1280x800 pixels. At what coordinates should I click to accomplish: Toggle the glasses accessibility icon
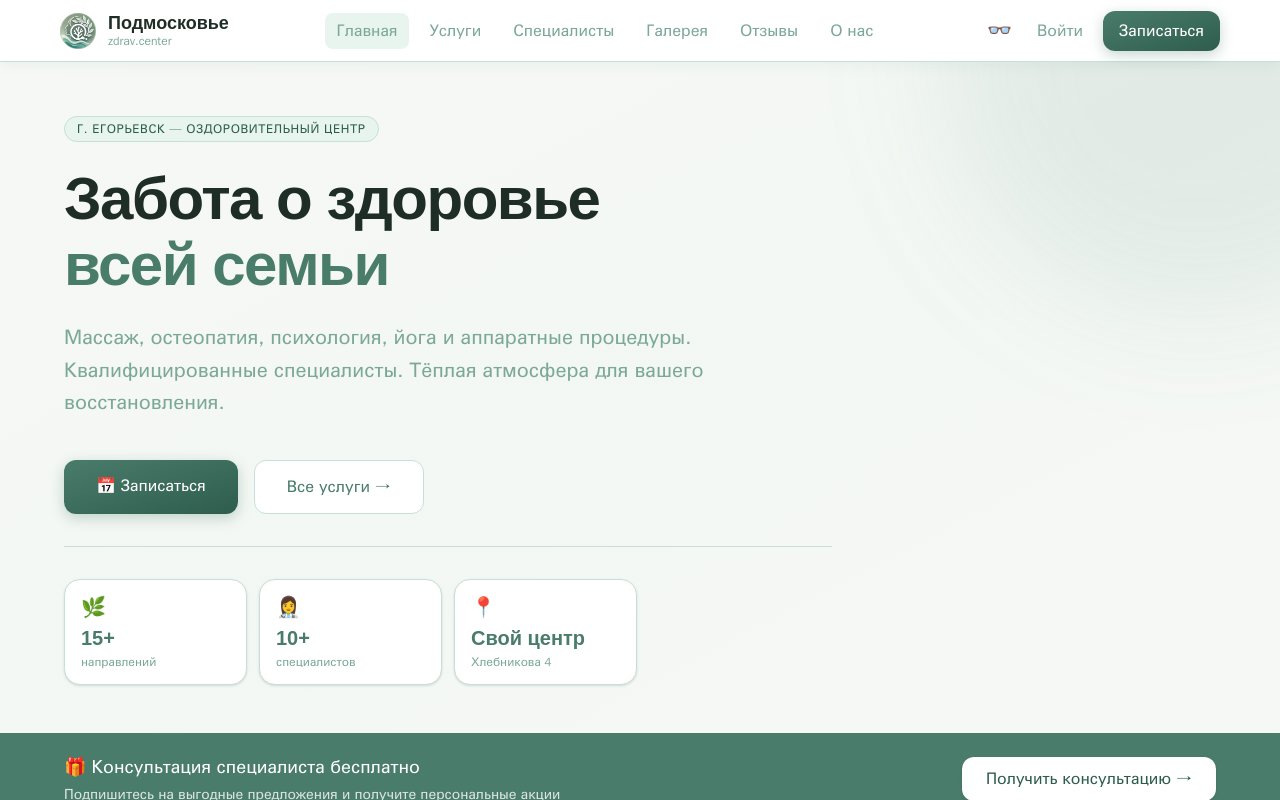tap(999, 31)
